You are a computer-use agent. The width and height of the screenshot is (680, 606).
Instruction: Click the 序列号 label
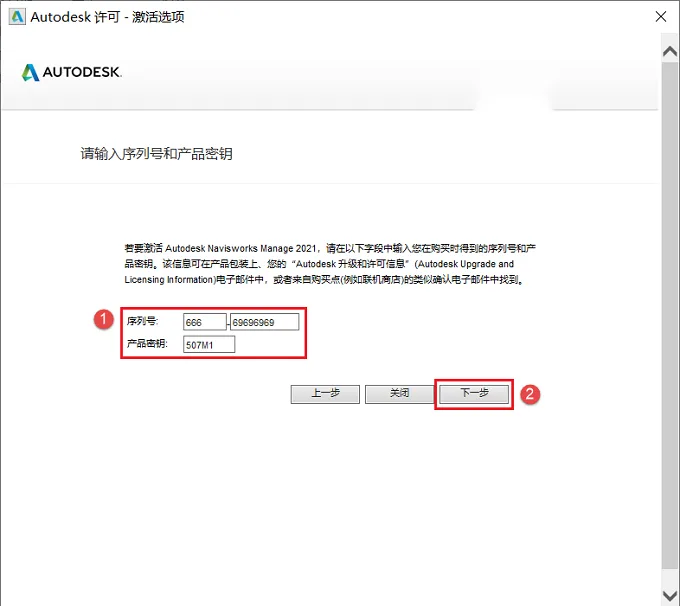pos(142,321)
